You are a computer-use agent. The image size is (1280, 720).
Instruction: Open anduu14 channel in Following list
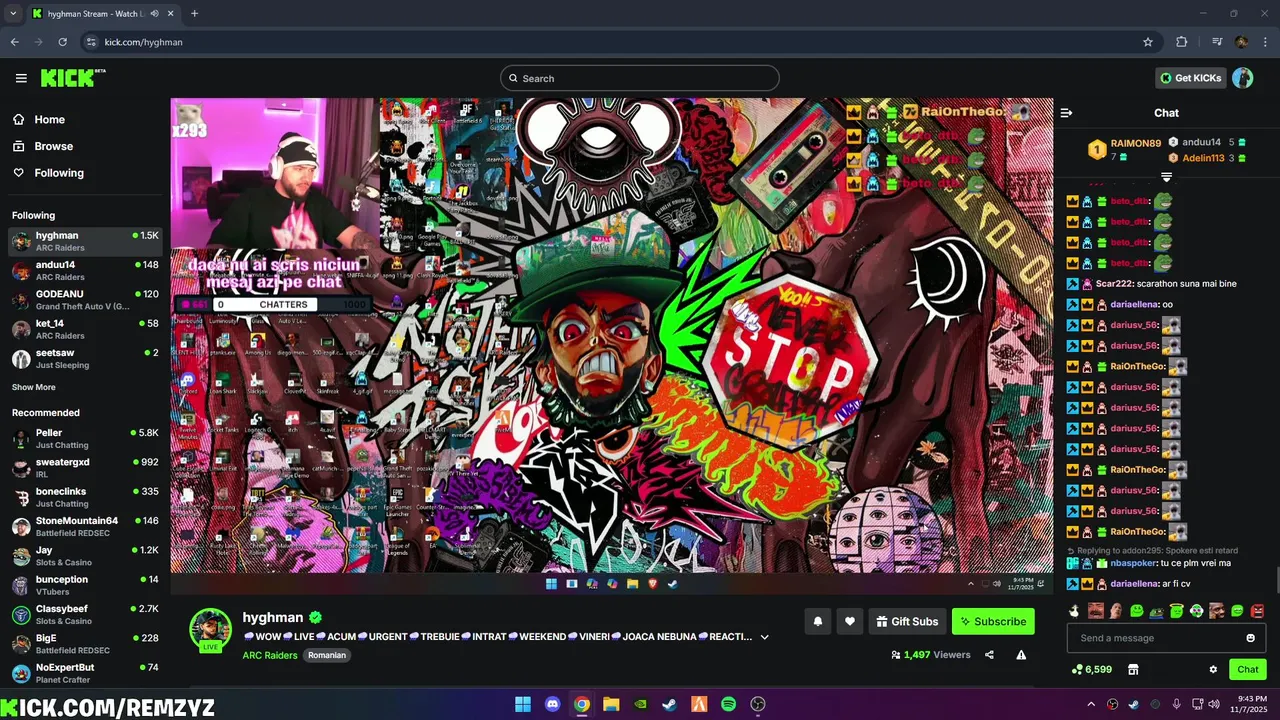(85, 271)
